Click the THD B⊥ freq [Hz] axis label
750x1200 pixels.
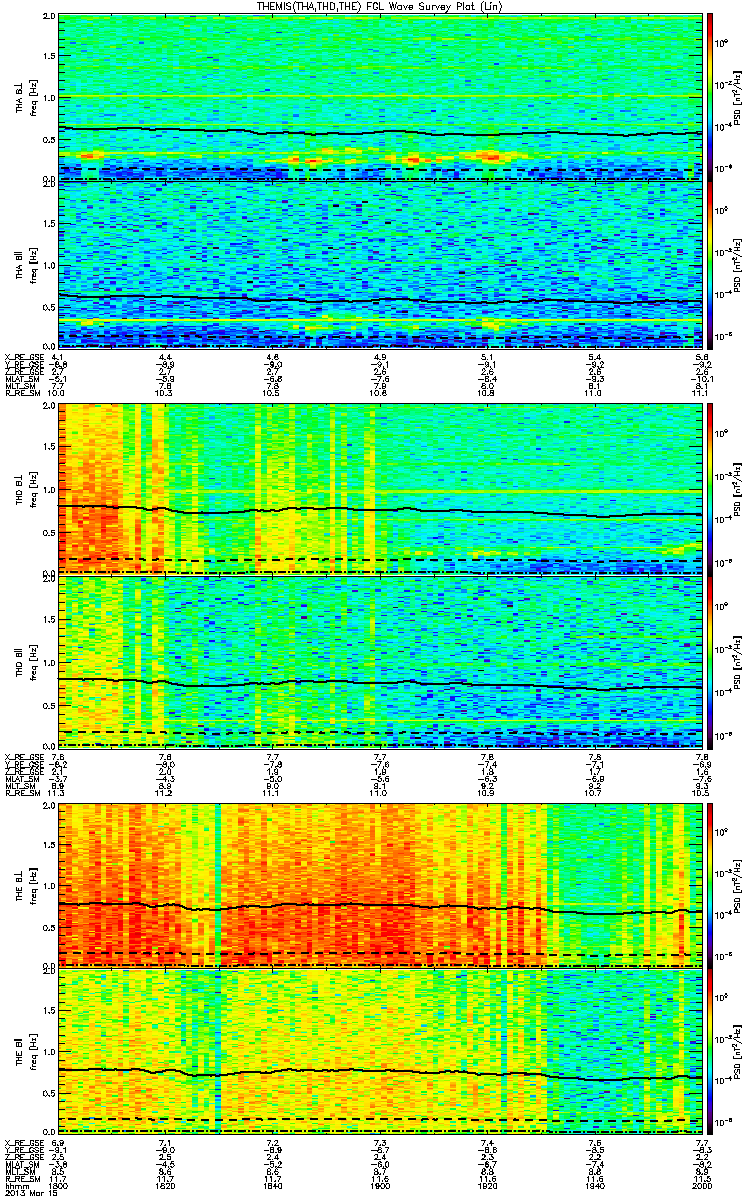(x=24, y=489)
